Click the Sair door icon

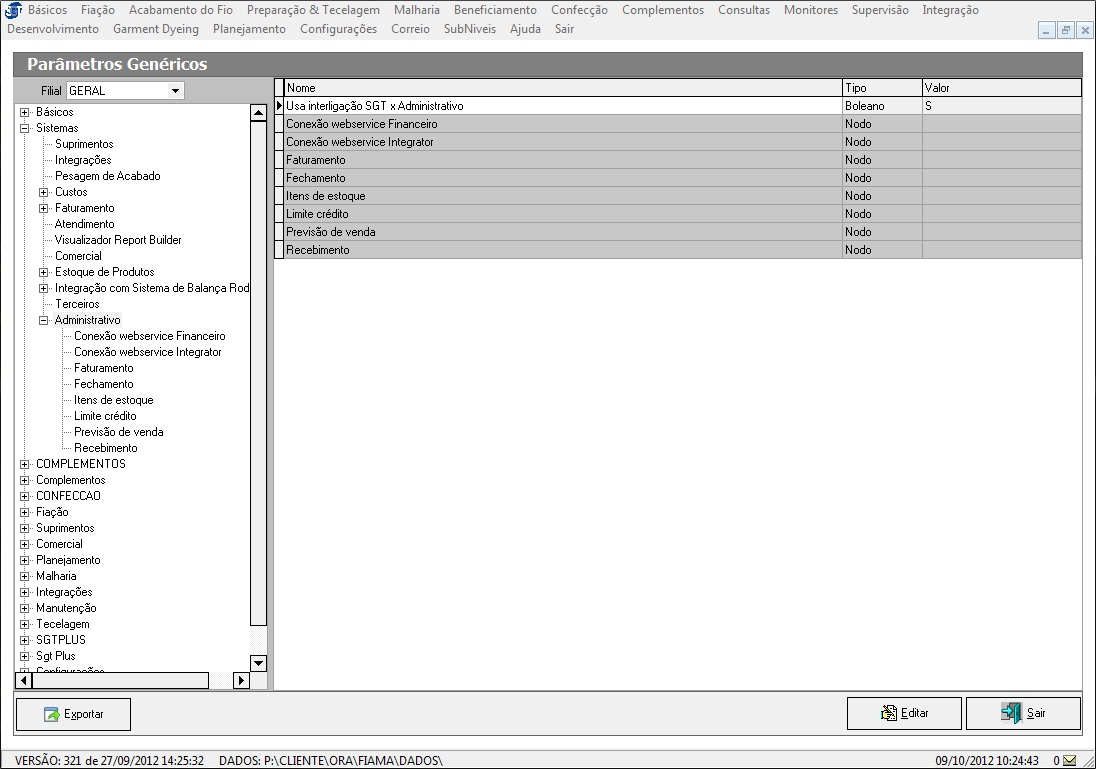(1011, 713)
